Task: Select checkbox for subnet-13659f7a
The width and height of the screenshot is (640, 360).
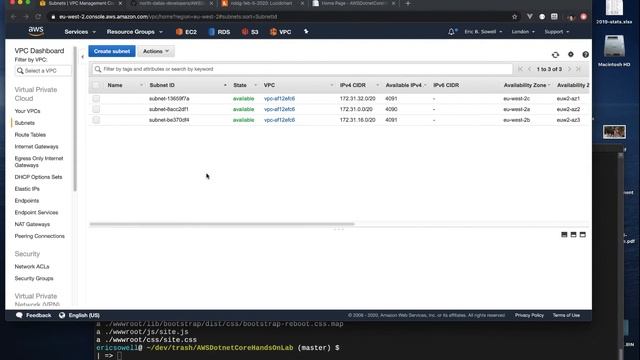Action: [x=96, y=98]
